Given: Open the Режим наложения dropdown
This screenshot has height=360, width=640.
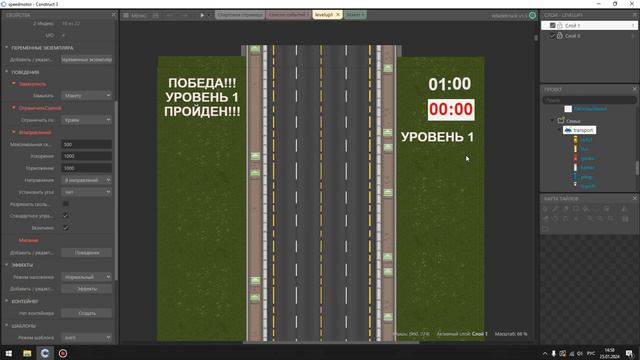Looking at the screenshot, I should click(x=87, y=277).
